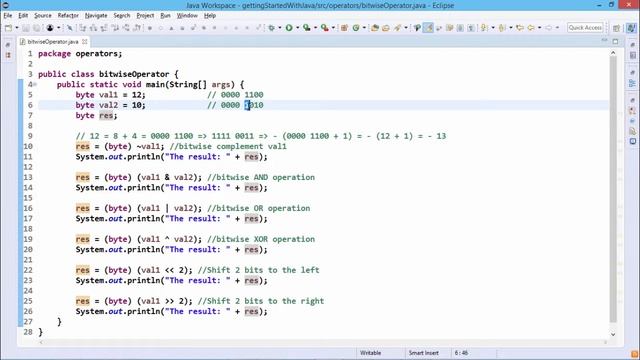The width and height of the screenshot is (640, 360).
Task: Click on '//Shift 2 bits to the right' comment
Action: click(x=261, y=301)
